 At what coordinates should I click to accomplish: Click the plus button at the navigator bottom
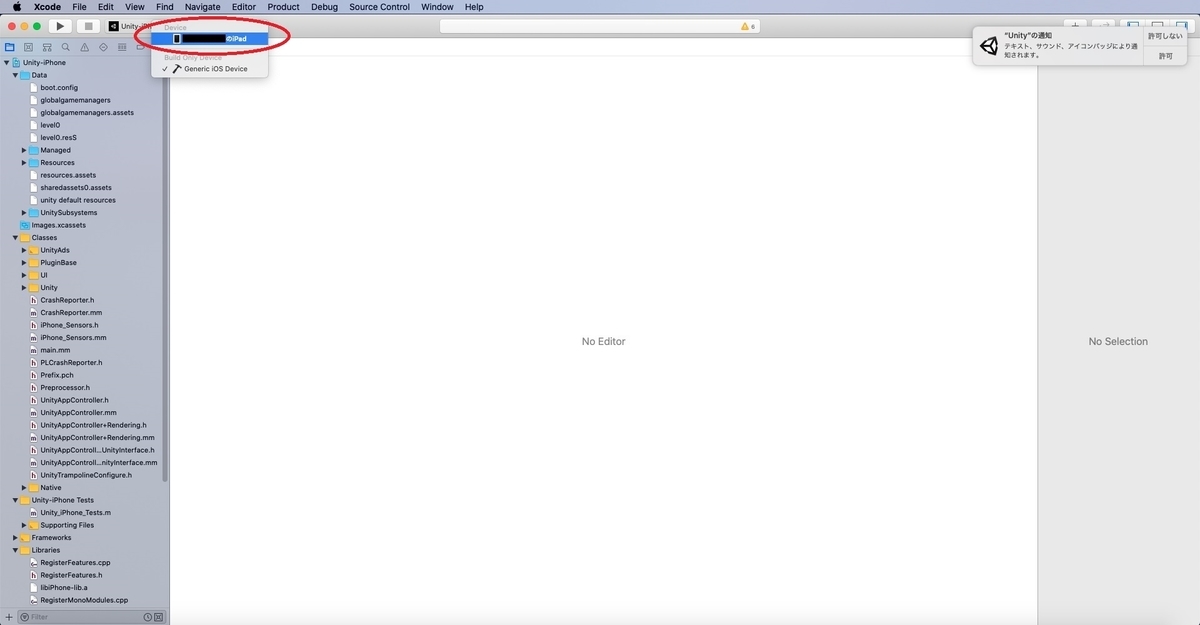point(9,617)
